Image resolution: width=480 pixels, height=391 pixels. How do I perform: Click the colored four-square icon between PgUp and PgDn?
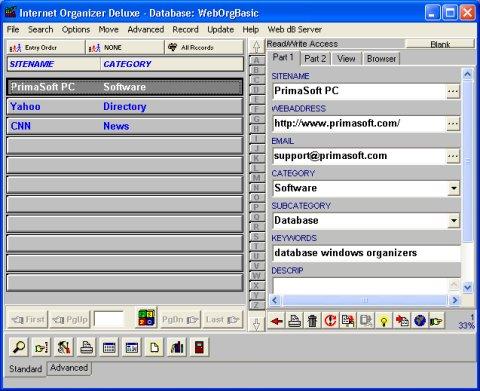[147, 318]
